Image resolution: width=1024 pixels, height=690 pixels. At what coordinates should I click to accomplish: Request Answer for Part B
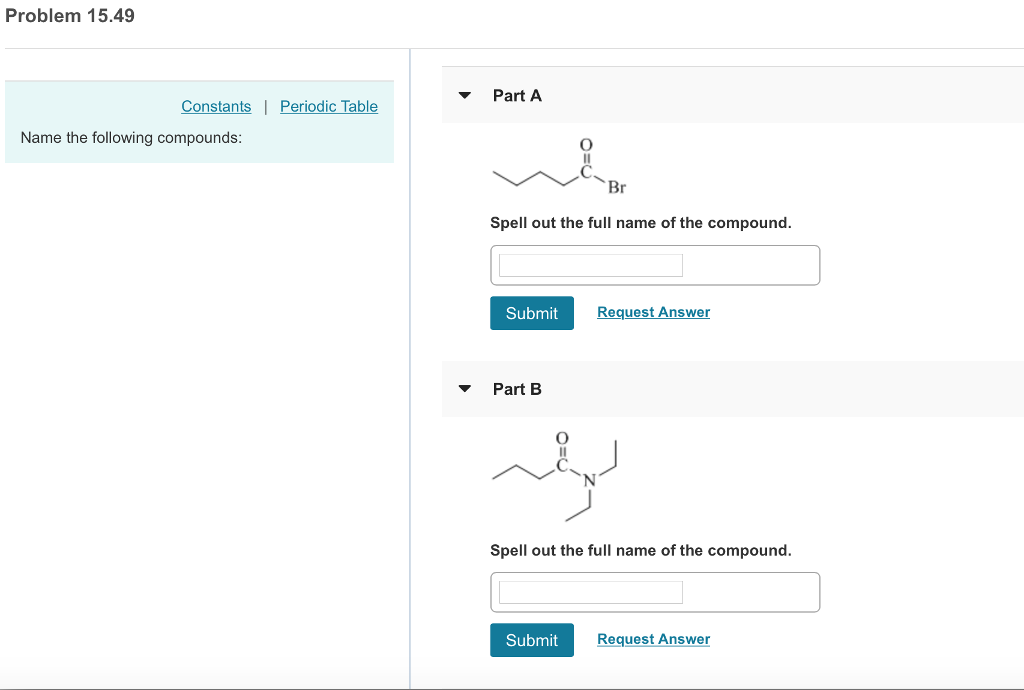pos(653,639)
